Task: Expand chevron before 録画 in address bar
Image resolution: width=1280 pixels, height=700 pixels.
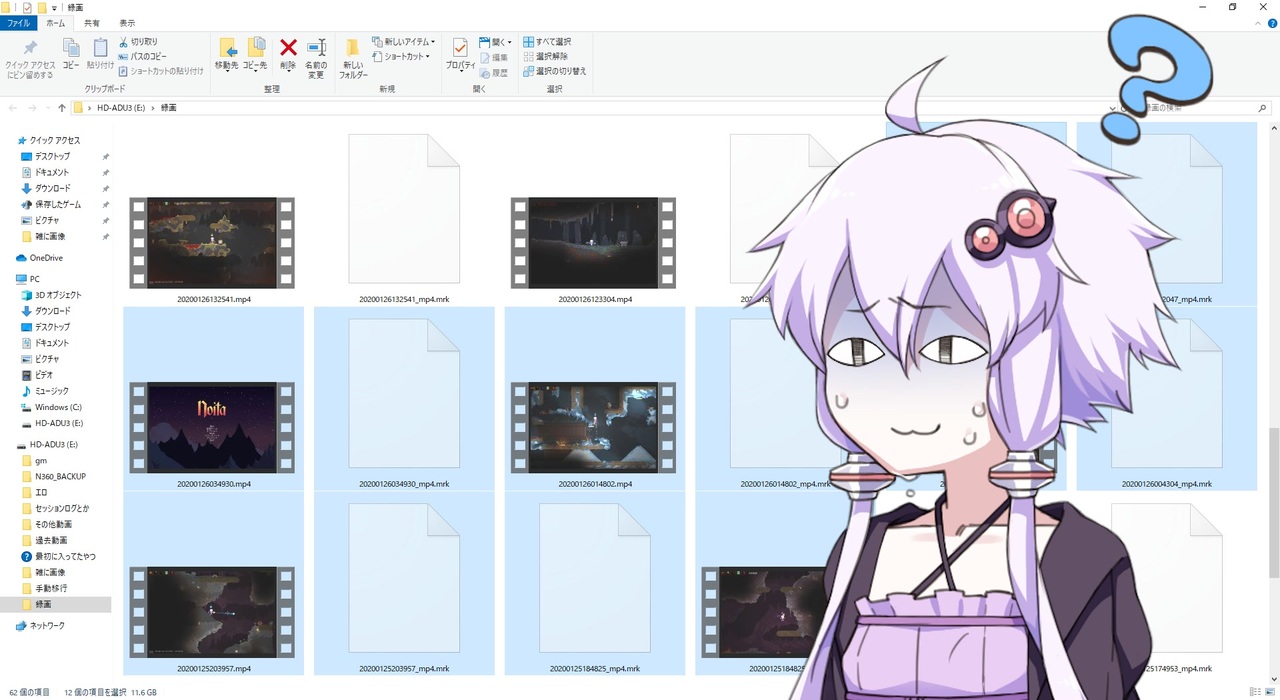Action: [153, 107]
